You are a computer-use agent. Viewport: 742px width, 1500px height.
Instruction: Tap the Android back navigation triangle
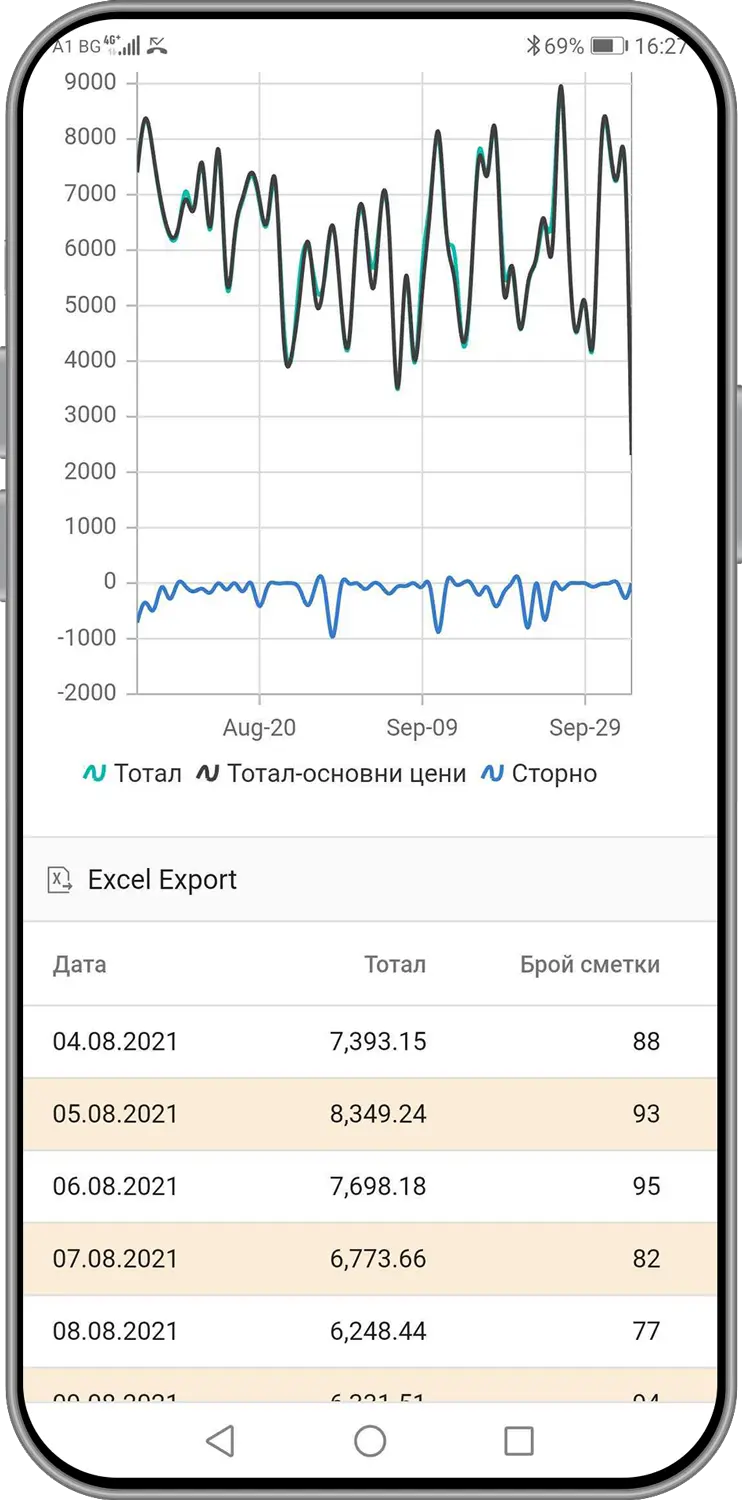tap(220, 1440)
